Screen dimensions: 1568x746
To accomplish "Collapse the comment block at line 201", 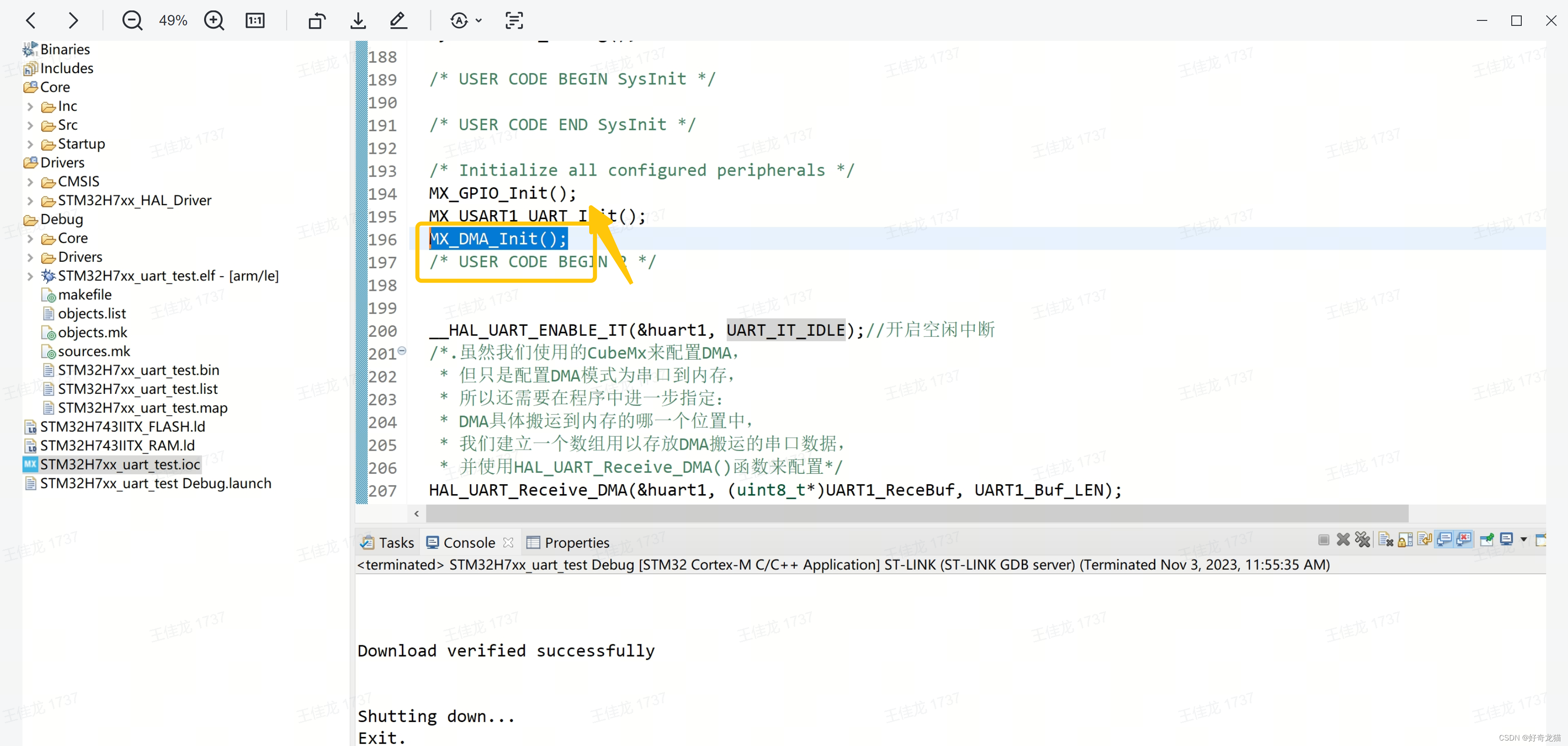I will coord(402,351).
